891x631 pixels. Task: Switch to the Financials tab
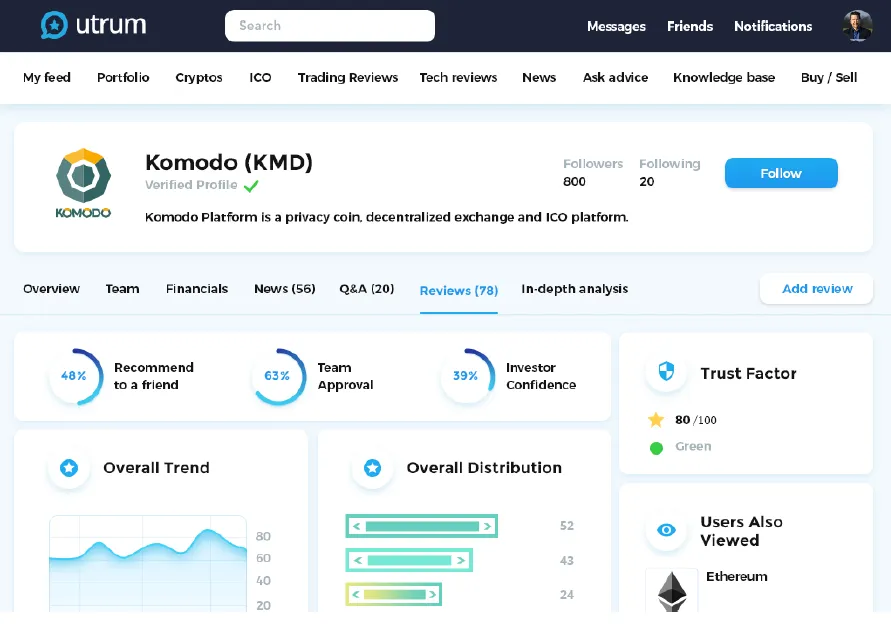point(197,289)
